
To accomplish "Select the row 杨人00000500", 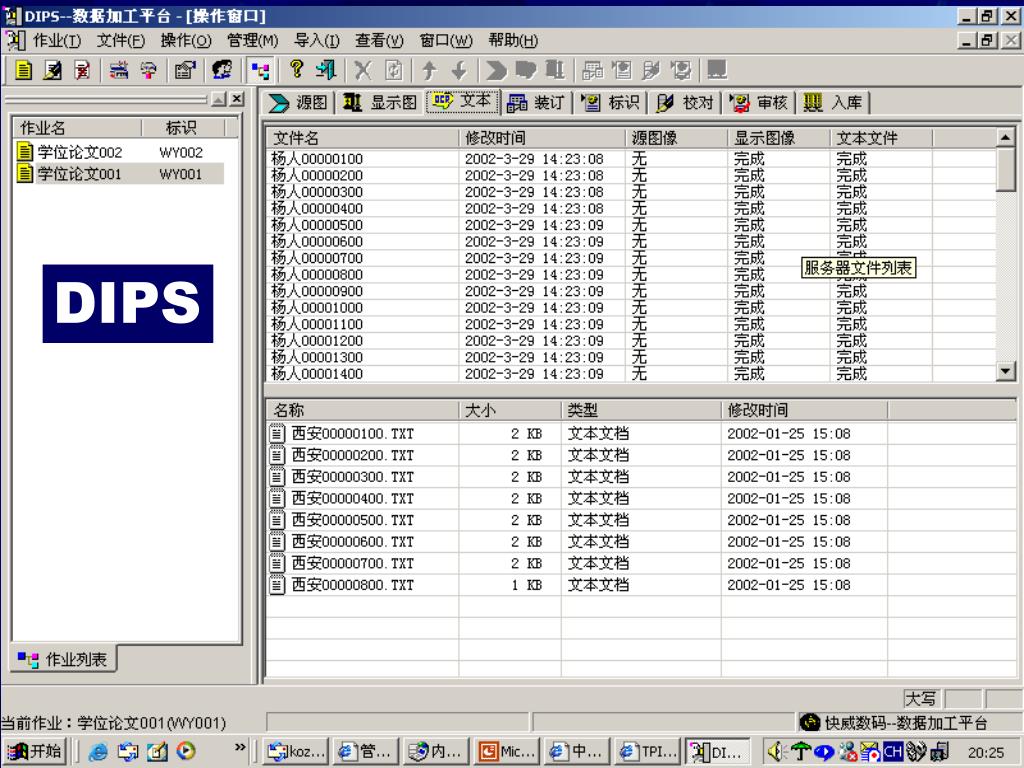I will [x=632, y=225].
